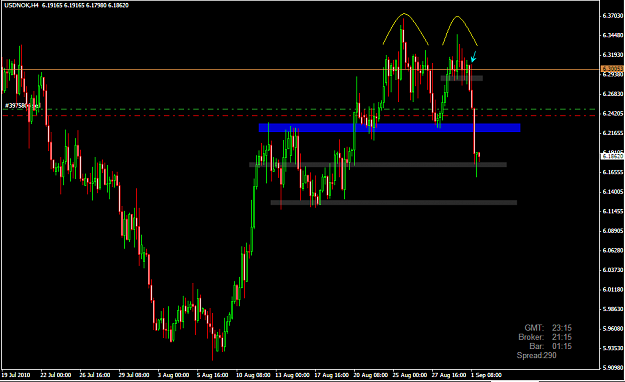Click the 6.37030 price scale value
Screen dimensions: 625x382
[613, 16]
